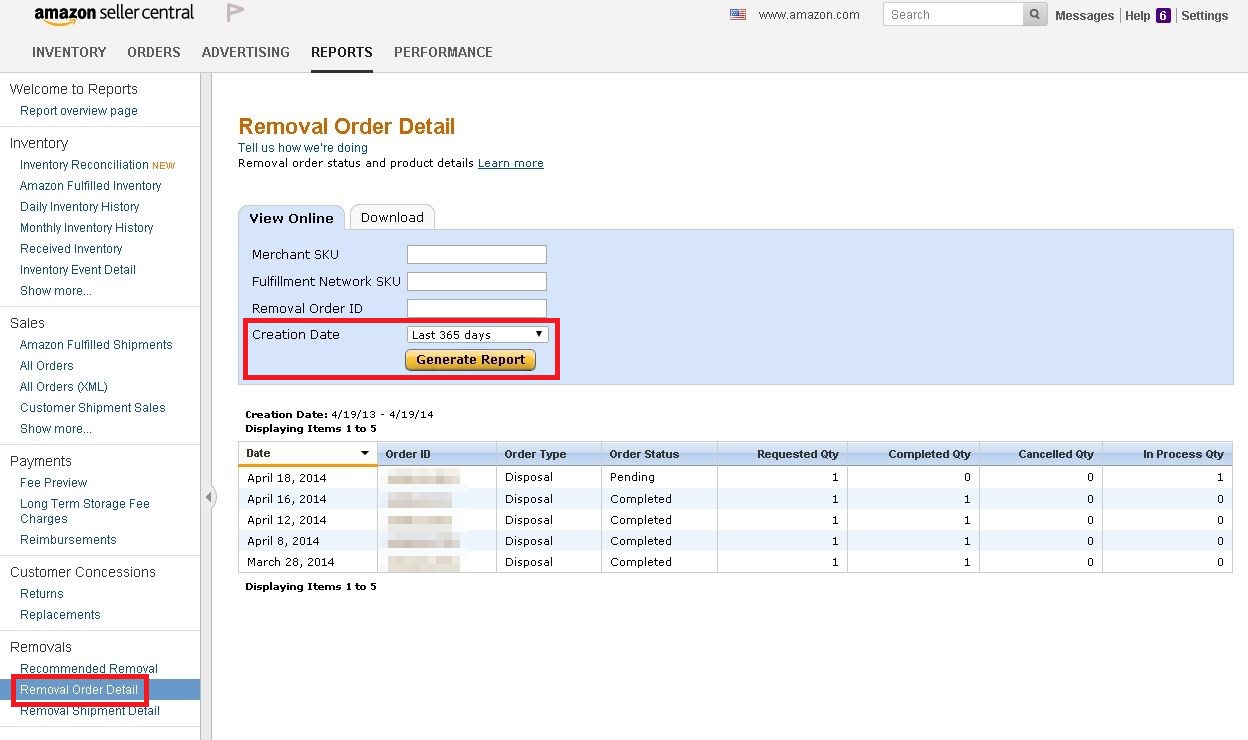Click the www.amazon.com marketplace link
The image size is (1248, 740).
(x=809, y=15)
